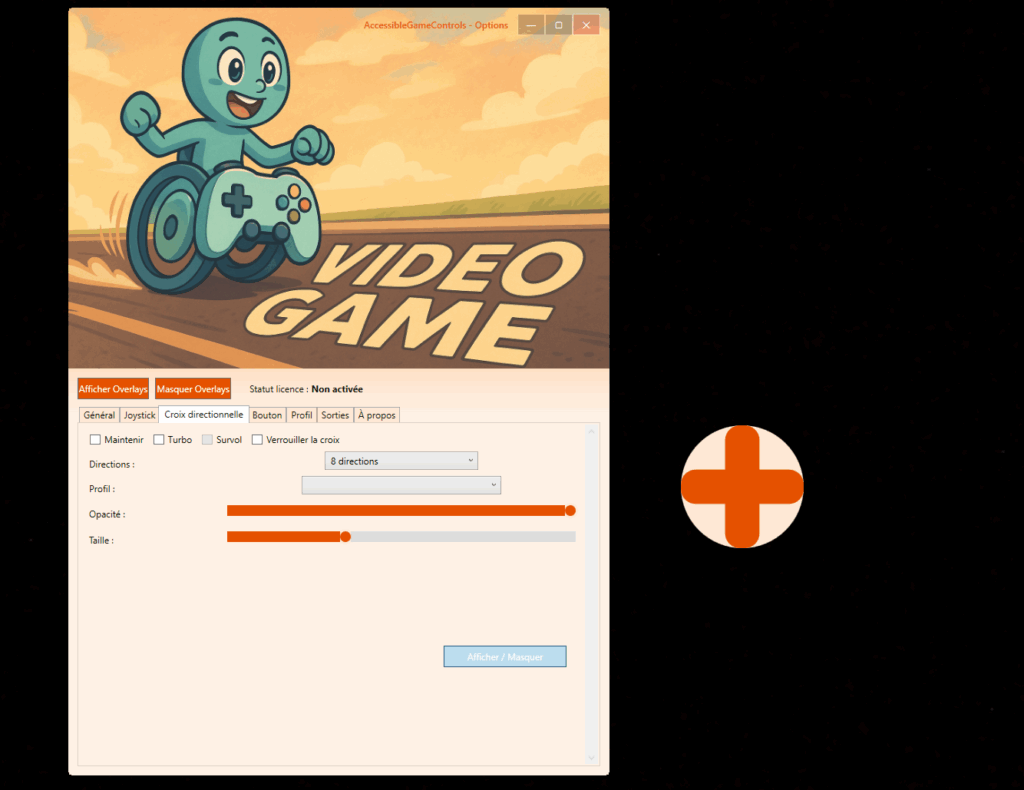This screenshot has height=790, width=1024.
Task: Click the scrollbar down arrow in the options panel
Action: click(591, 758)
